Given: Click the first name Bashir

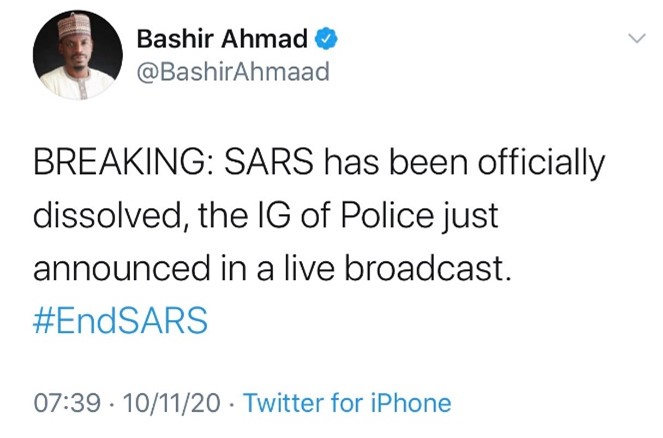Looking at the screenshot, I should pos(172,40).
